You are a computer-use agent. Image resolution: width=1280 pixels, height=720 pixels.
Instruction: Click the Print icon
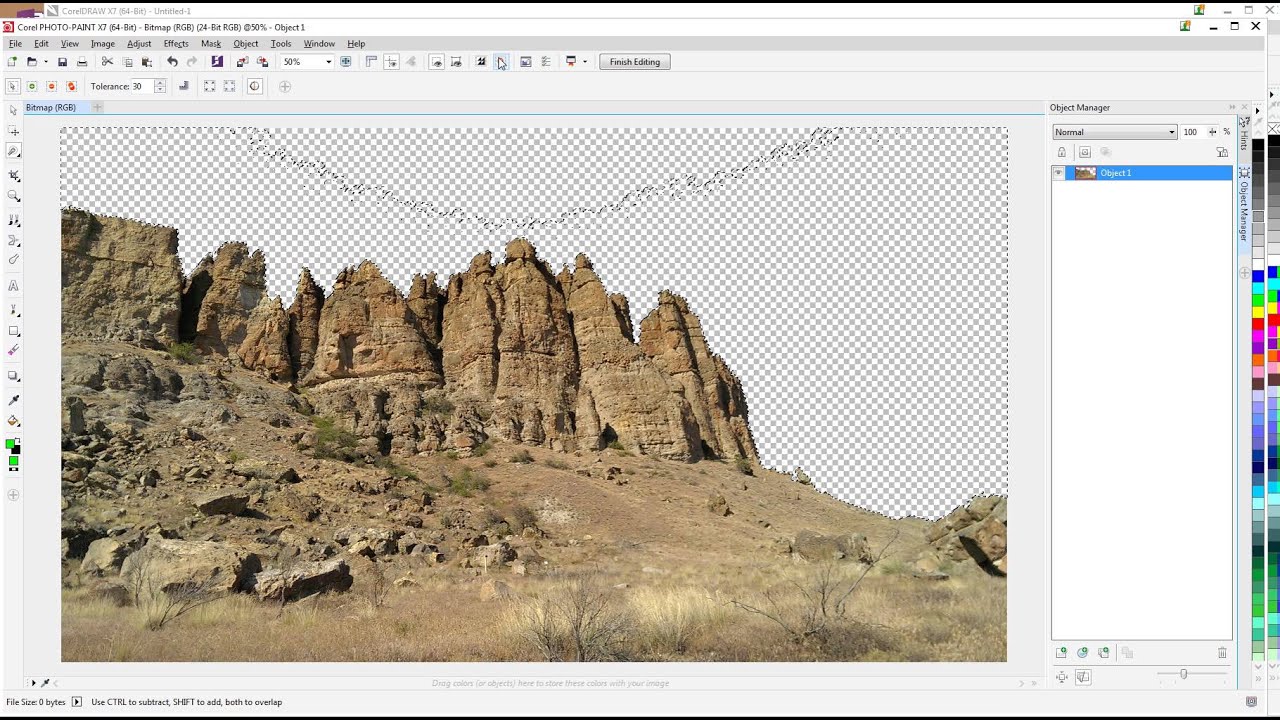tap(82, 62)
